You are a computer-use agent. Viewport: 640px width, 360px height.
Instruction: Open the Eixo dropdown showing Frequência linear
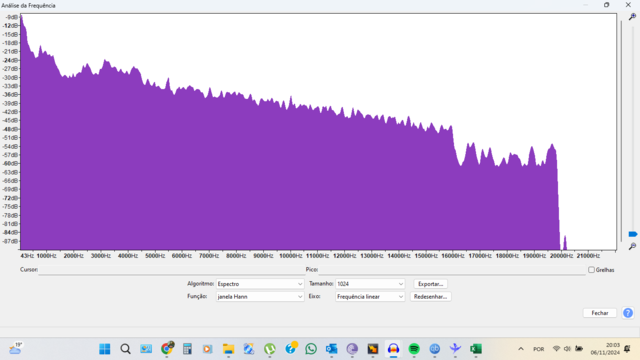tap(370, 297)
